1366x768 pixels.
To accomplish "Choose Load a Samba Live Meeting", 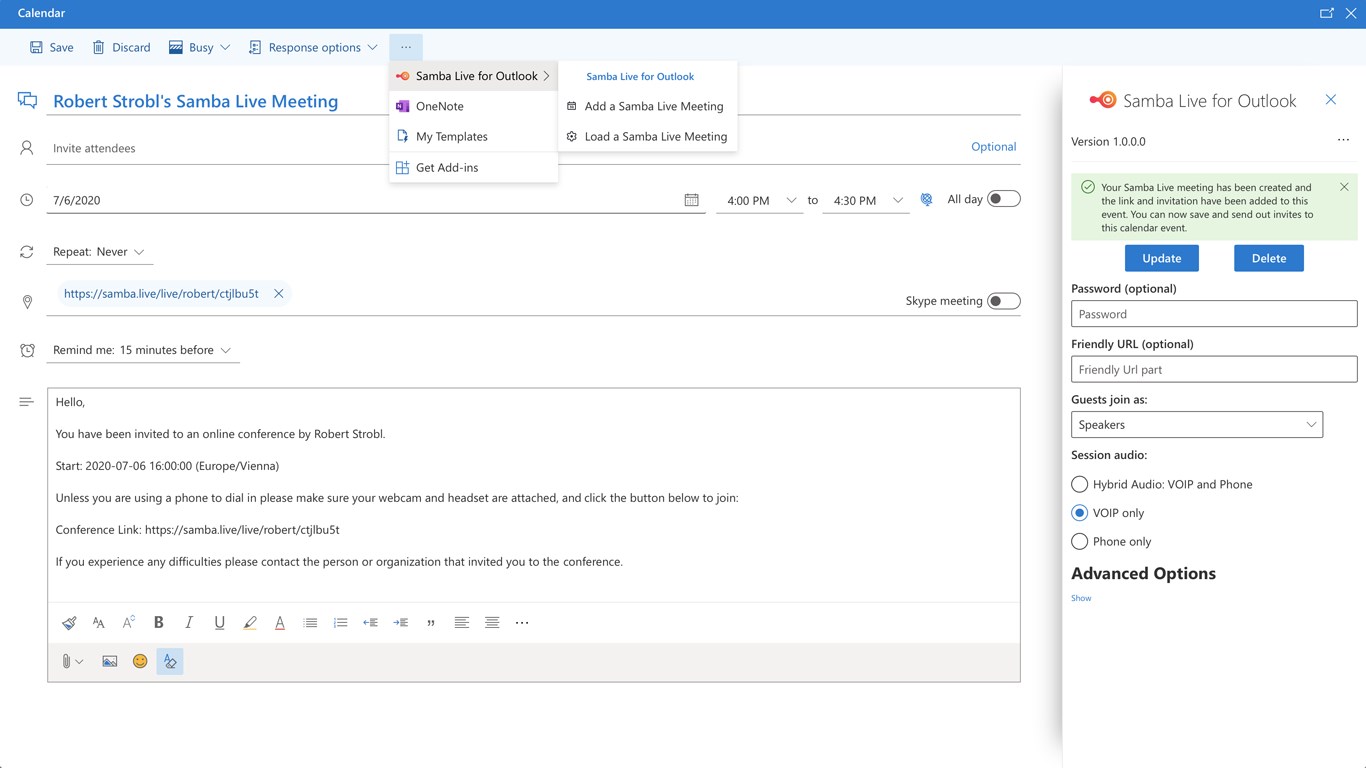I will point(648,136).
